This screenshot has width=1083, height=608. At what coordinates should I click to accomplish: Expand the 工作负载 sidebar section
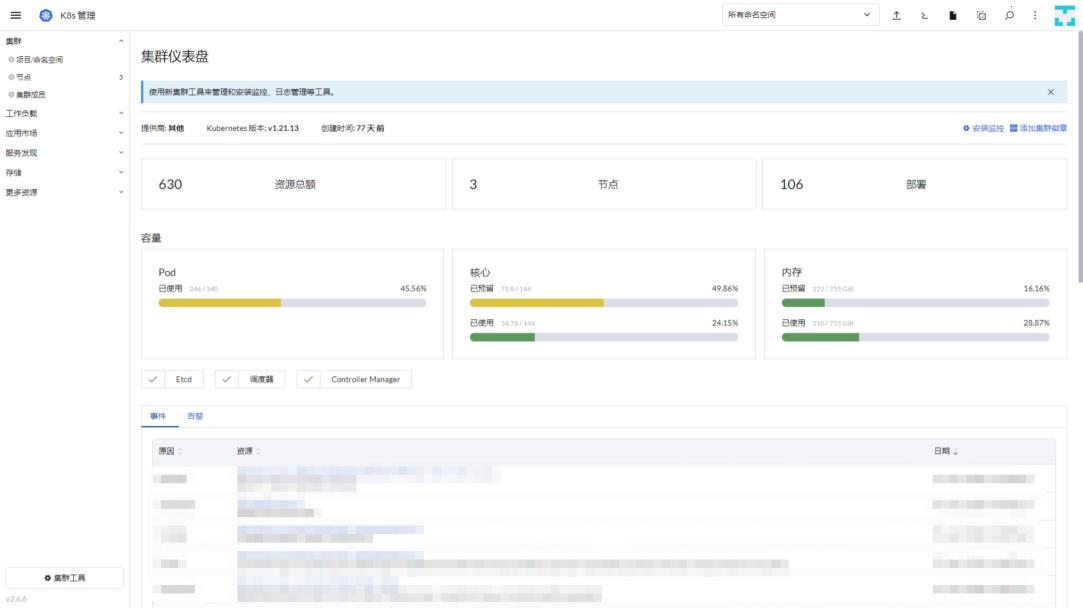coord(64,113)
